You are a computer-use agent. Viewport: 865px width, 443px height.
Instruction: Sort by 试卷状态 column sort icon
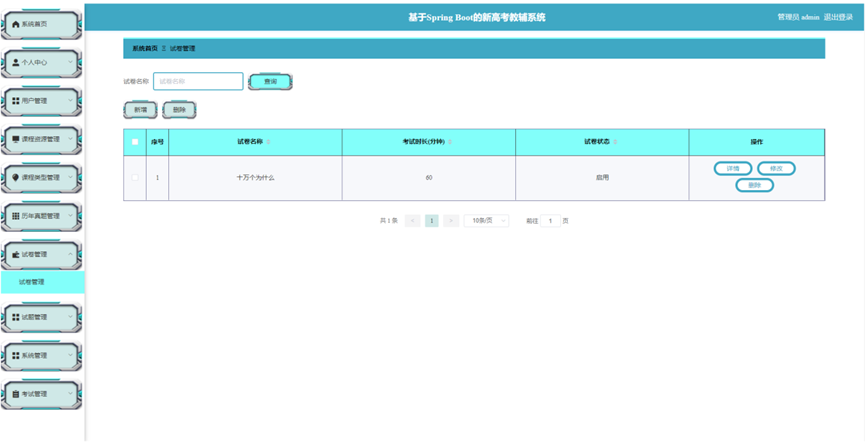[615, 142]
